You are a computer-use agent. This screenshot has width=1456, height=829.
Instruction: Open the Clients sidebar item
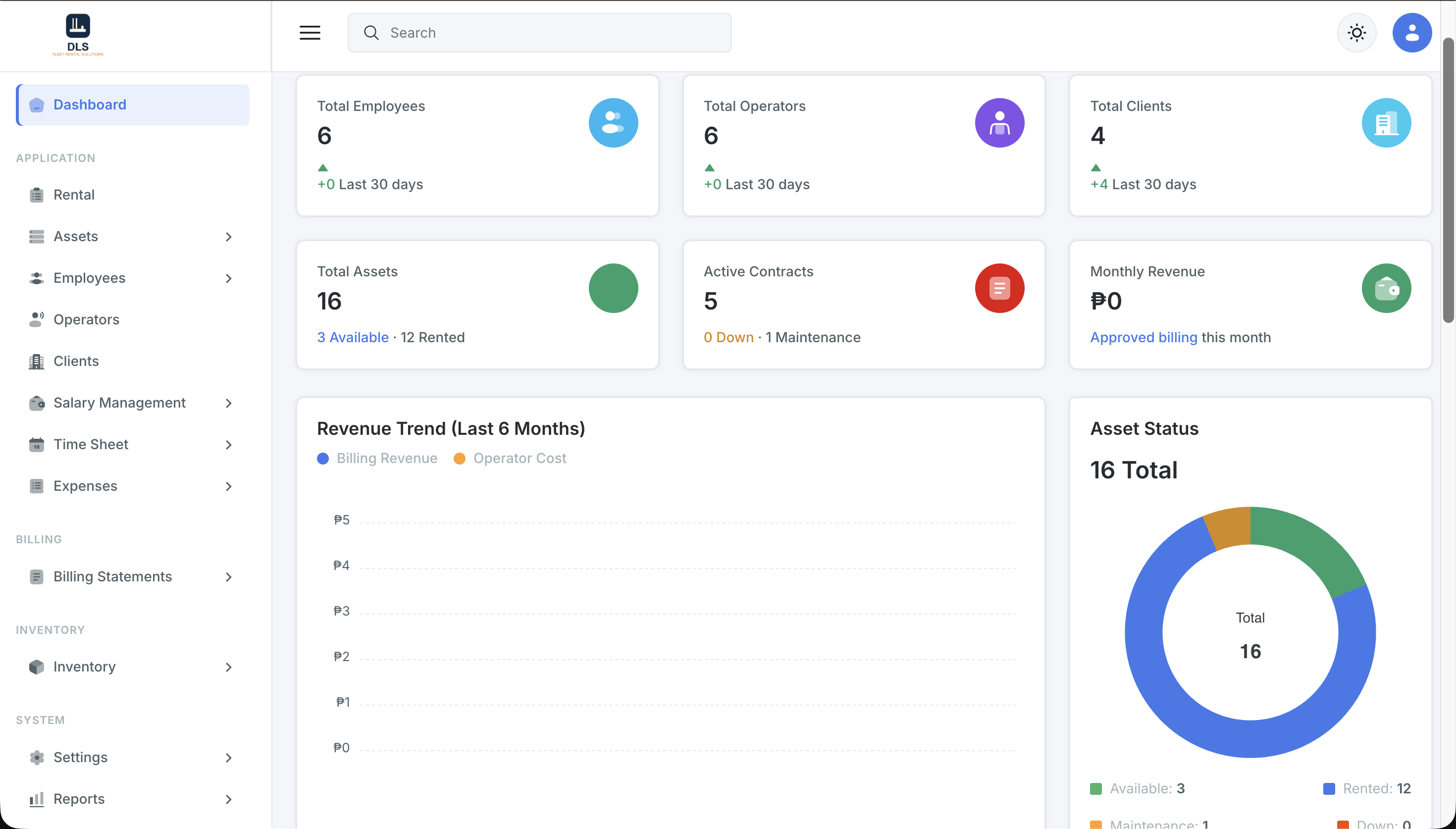point(133,361)
